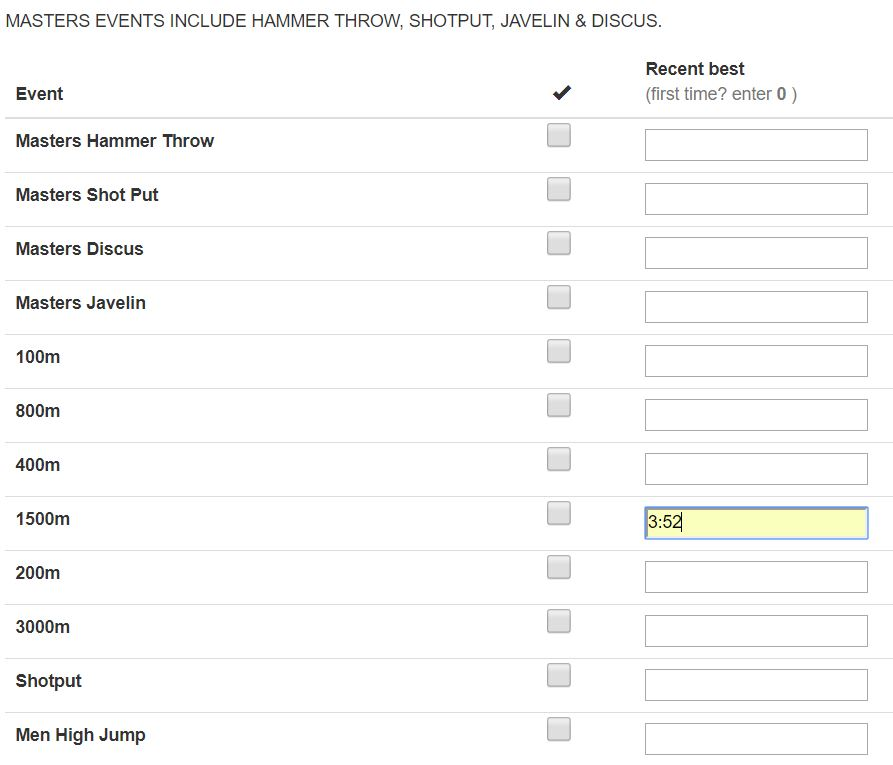Check the 1500m event checkbox
Viewport: 893px width, 765px height.
tap(559, 513)
